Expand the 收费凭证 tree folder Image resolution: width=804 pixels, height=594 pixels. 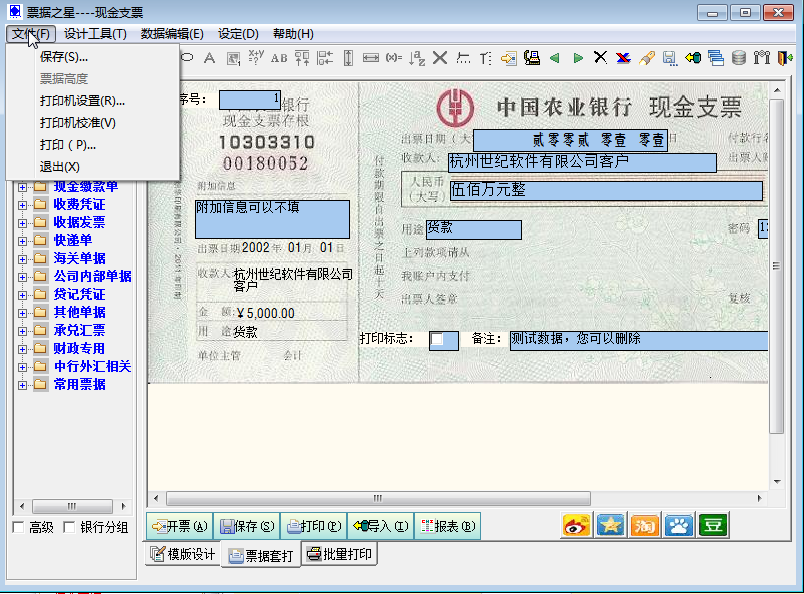[22, 205]
